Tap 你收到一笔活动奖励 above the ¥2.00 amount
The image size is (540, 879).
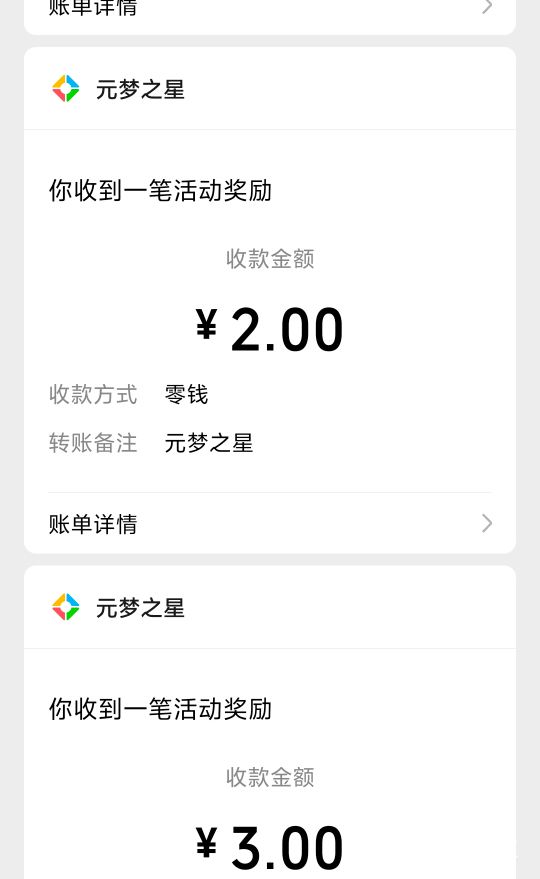coord(160,191)
